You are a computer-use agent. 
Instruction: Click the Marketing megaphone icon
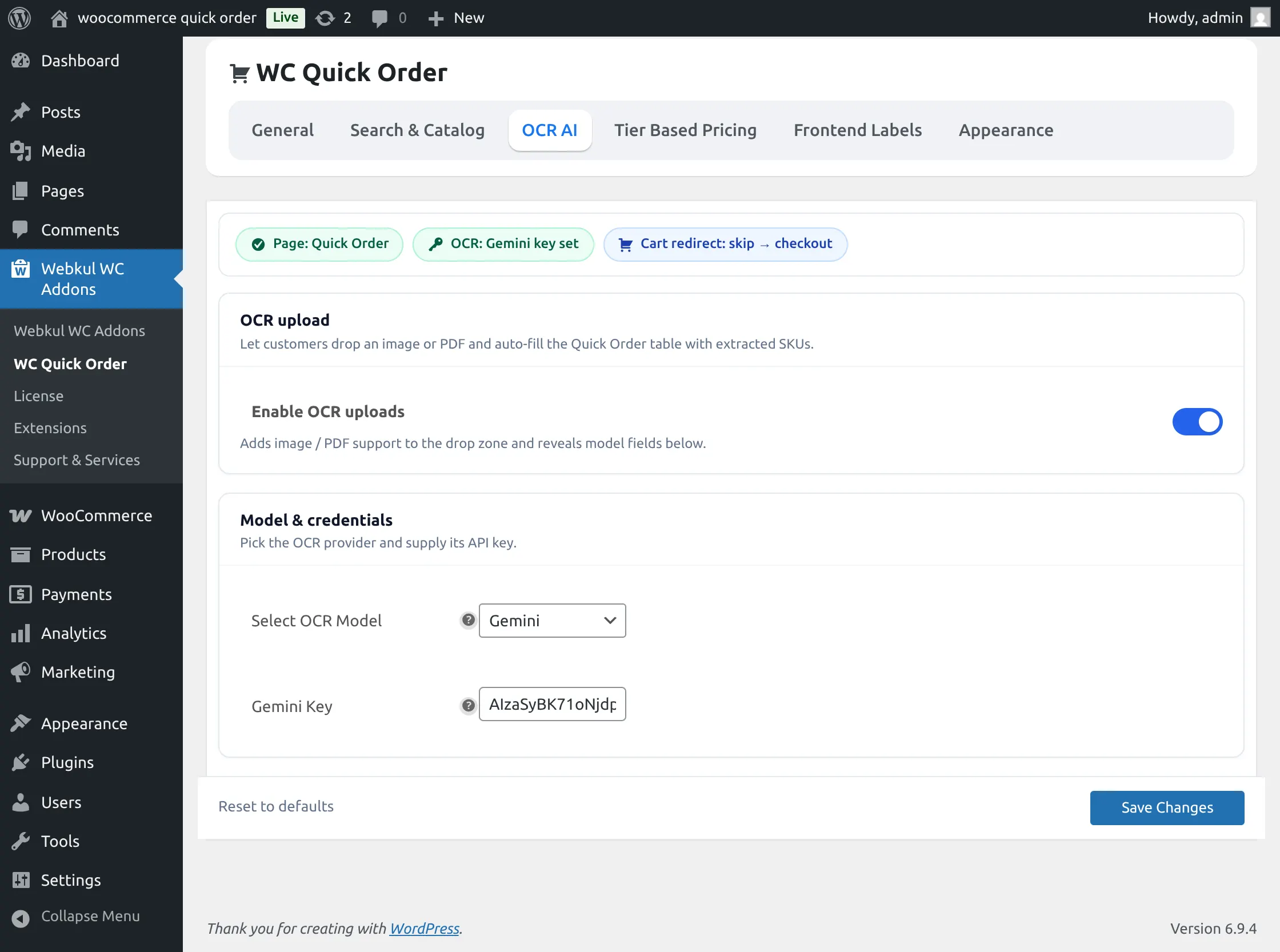[21, 672]
